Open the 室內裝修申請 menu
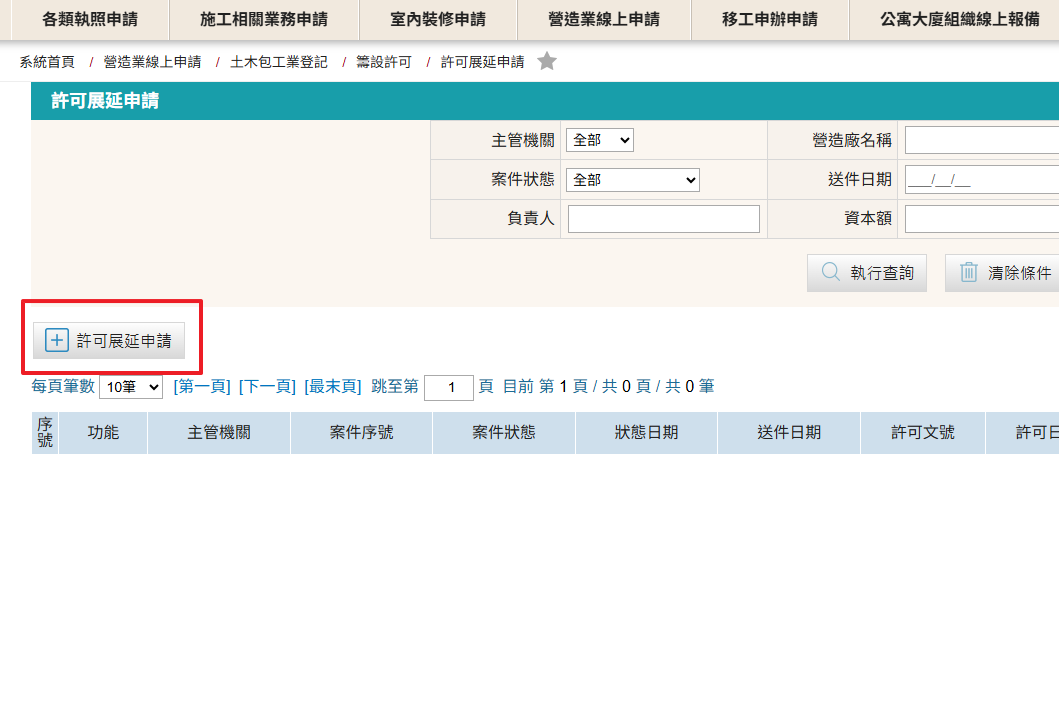Screen dimensions: 1059x708 point(437,19)
